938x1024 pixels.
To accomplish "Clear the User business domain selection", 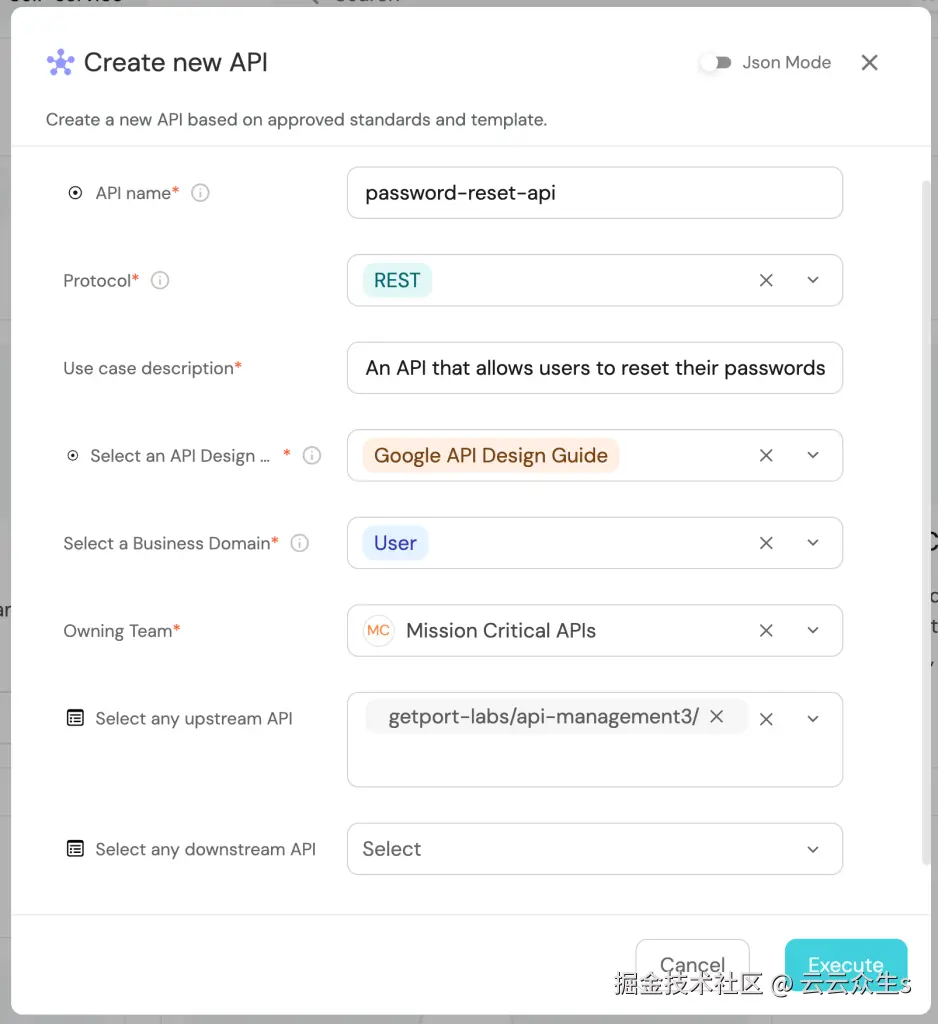I will pyautogui.click(x=766, y=544).
